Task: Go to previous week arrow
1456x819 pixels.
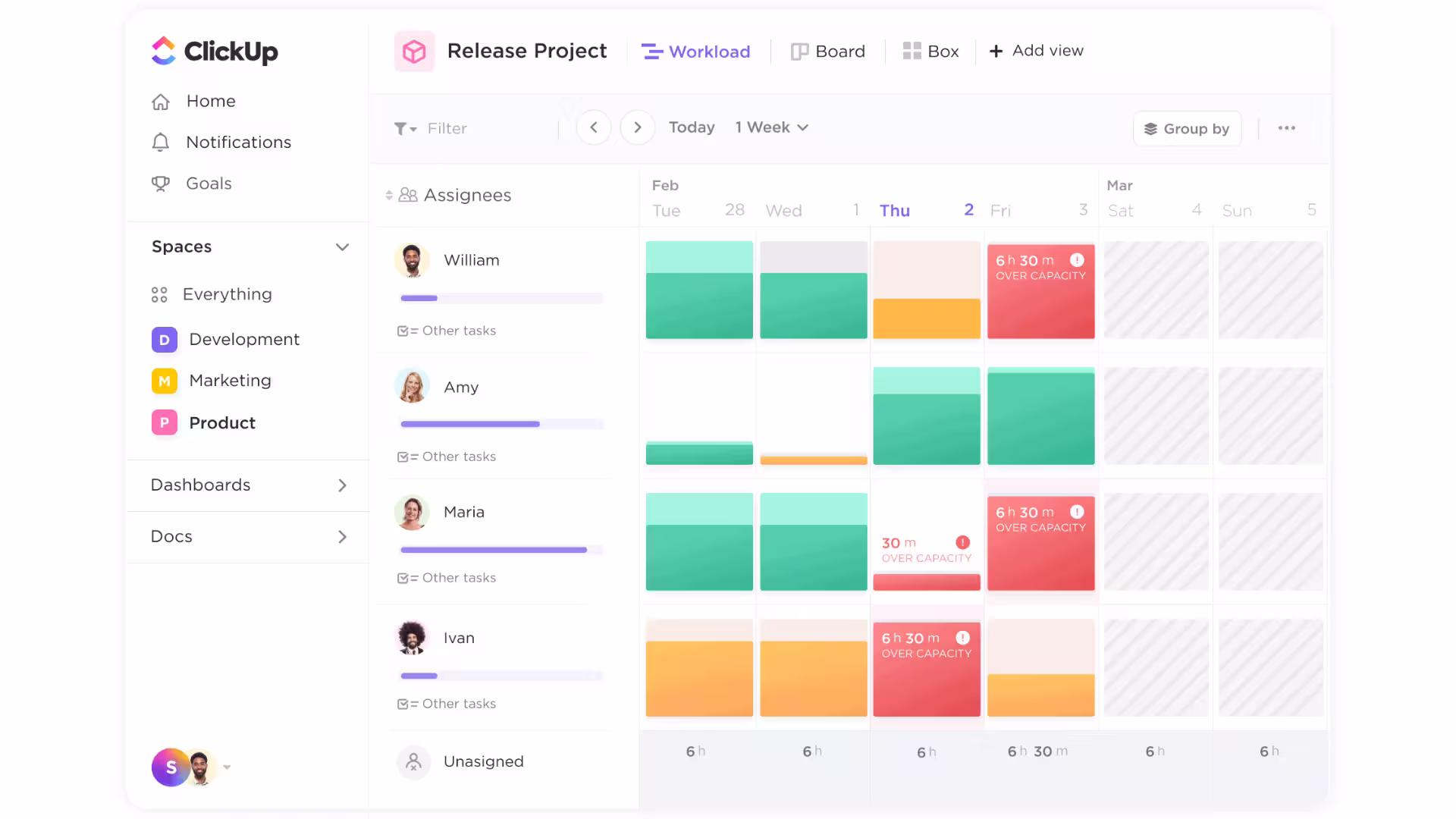Action: click(594, 127)
